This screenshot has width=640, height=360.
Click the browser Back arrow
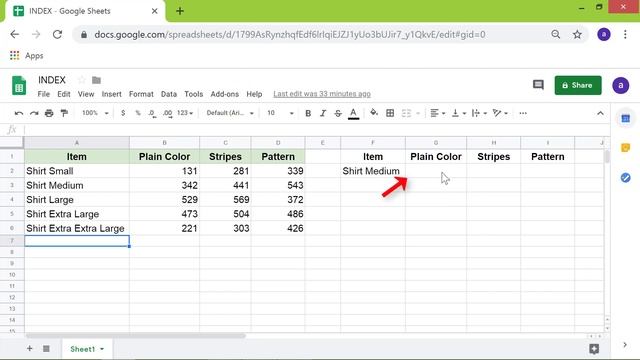tap(15, 34)
